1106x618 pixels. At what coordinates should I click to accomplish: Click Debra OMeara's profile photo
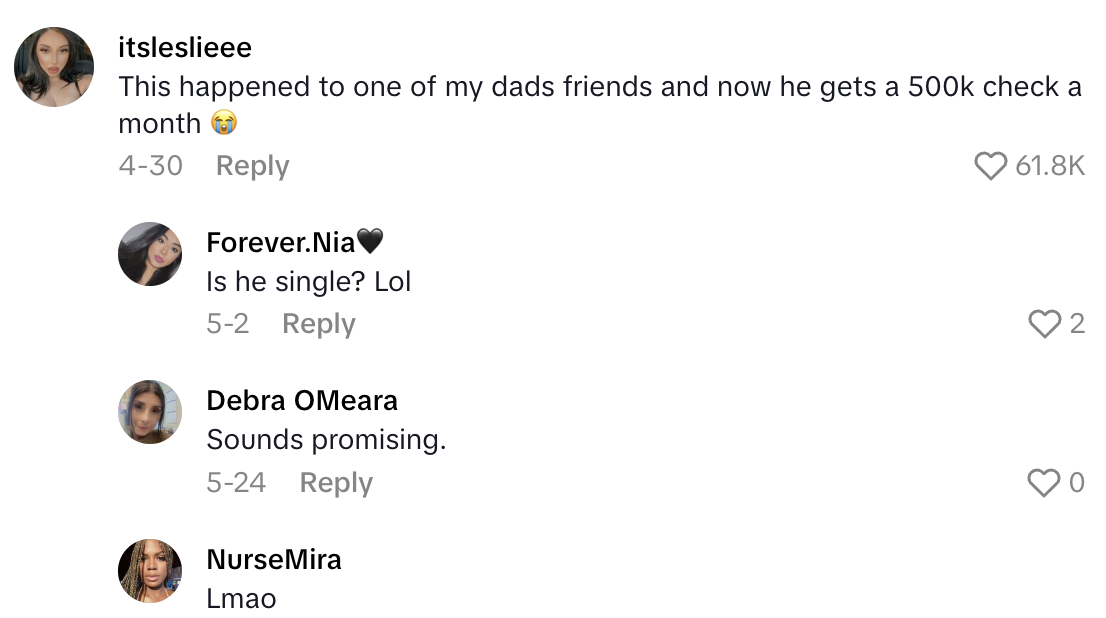click(x=150, y=412)
